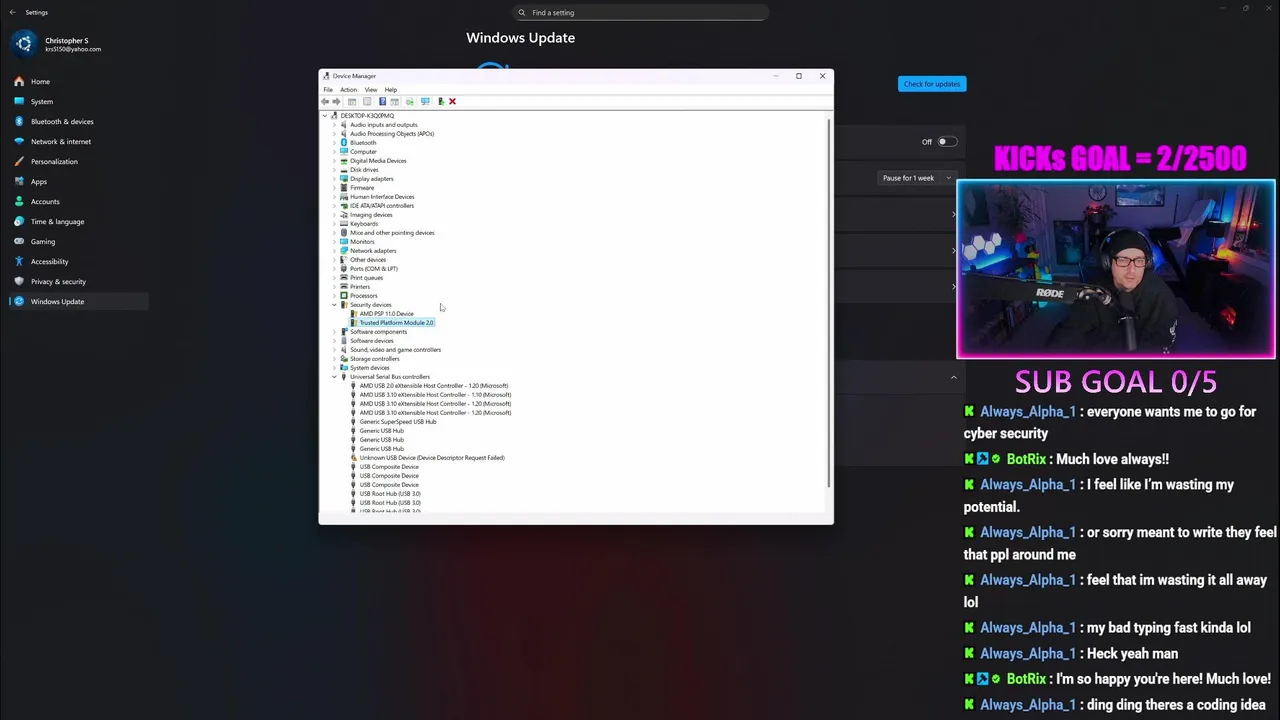This screenshot has width=1280, height=720.
Task: Select the Trusted Platform Module 2.0 device
Action: [397, 323]
